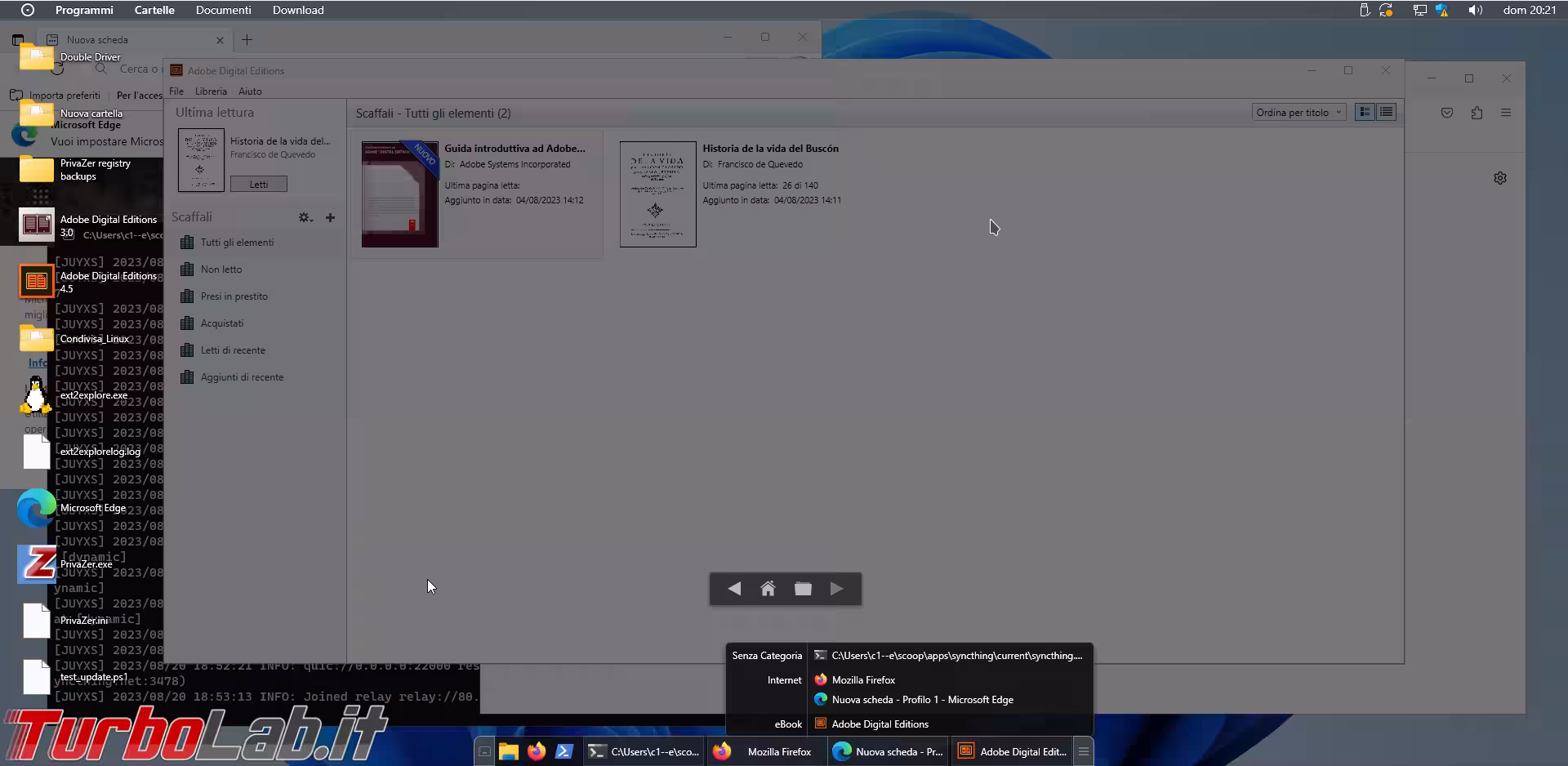1568x766 pixels.
Task: Open the Adobe guide book cover thumbnail
Action: (400, 194)
